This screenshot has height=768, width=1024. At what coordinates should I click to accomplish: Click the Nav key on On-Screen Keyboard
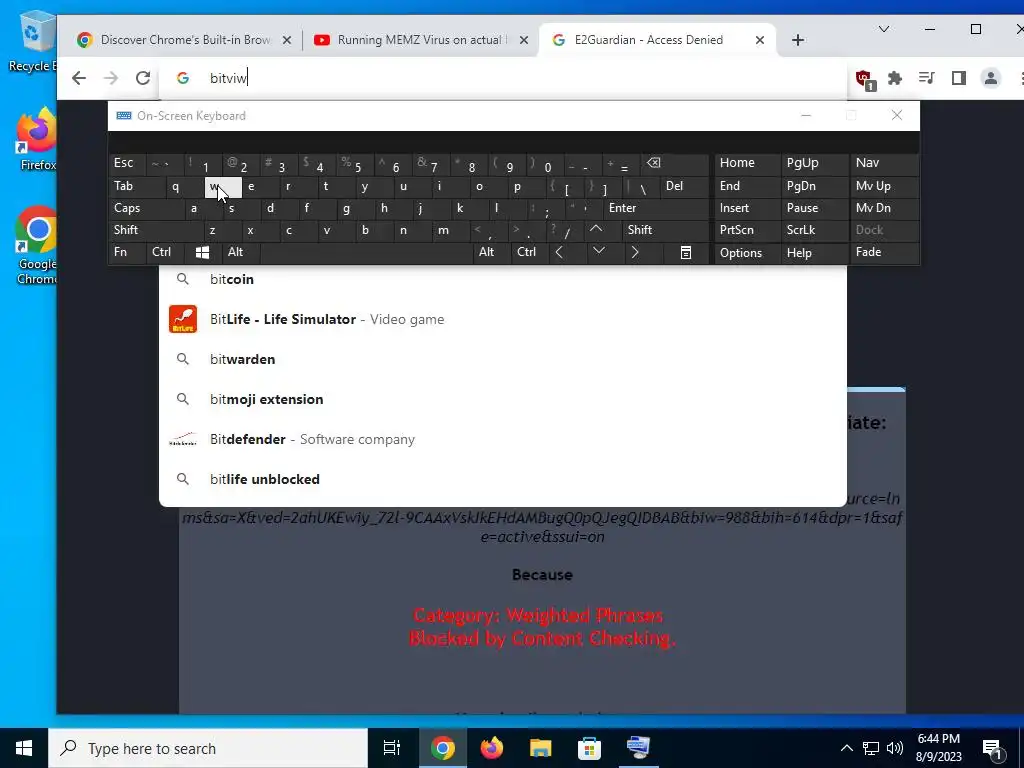pyautogui.click(x=884, y=163)
